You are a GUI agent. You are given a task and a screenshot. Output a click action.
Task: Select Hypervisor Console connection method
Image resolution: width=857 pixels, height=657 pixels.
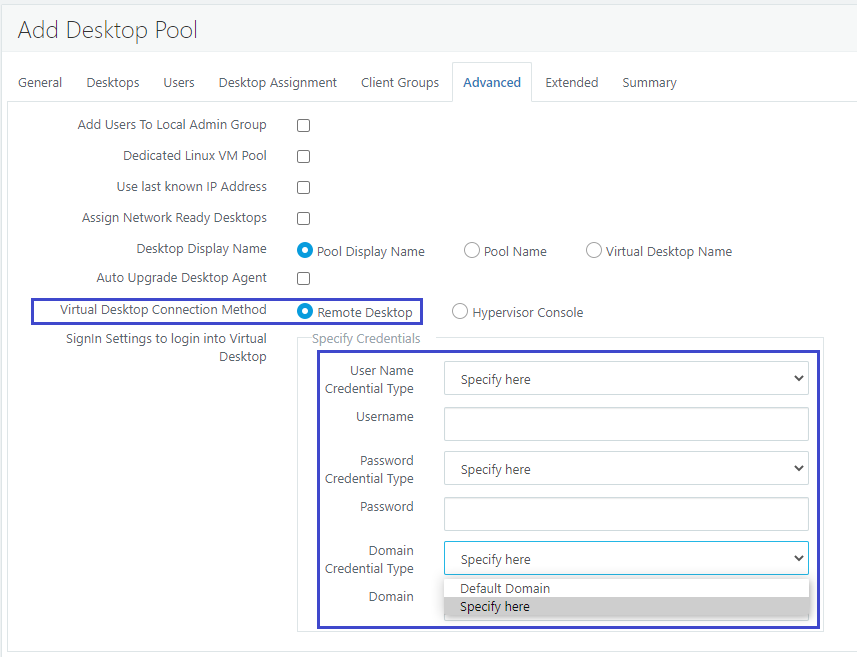point(460,312)
